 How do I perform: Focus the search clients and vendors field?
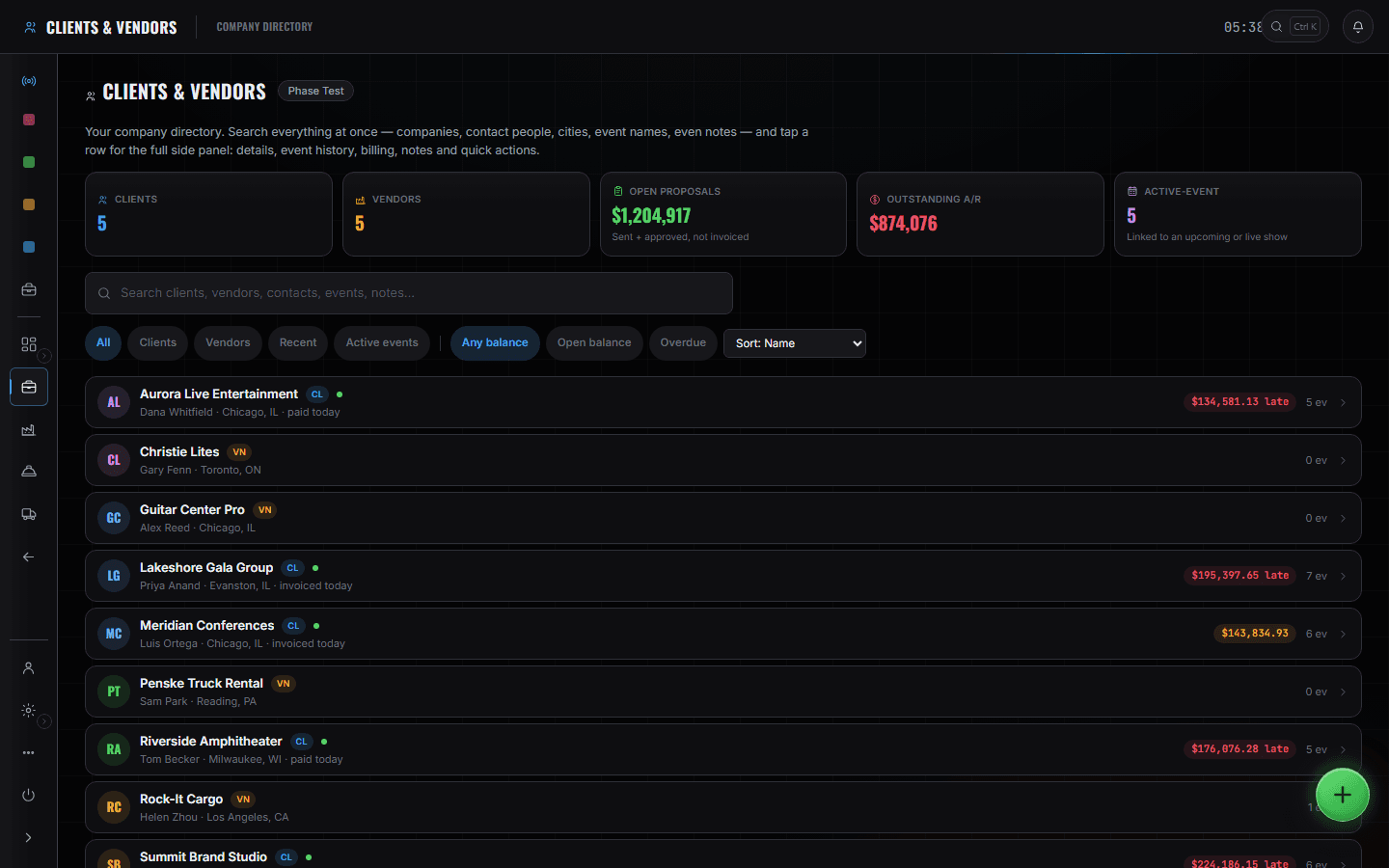[409, 293]
